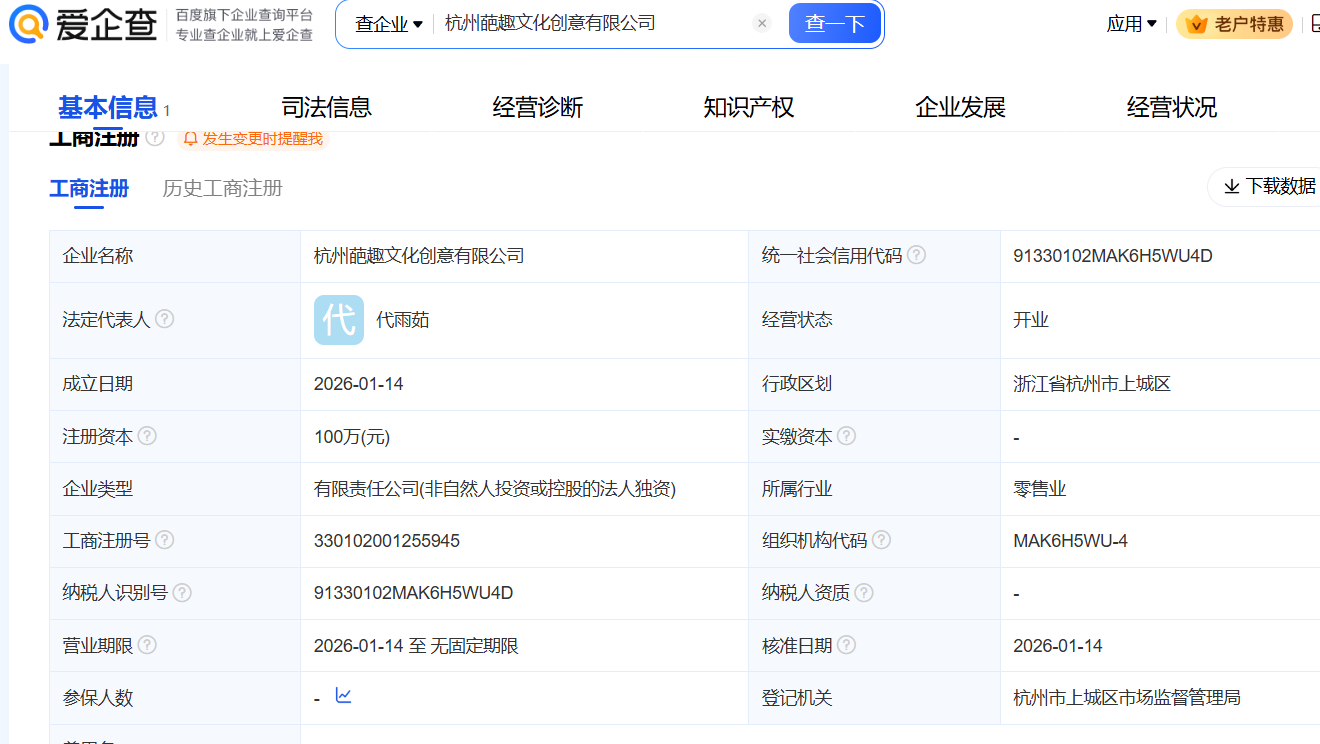
Task: Click the 代 avatar thumbnail
Action: (x=339, y=320)
